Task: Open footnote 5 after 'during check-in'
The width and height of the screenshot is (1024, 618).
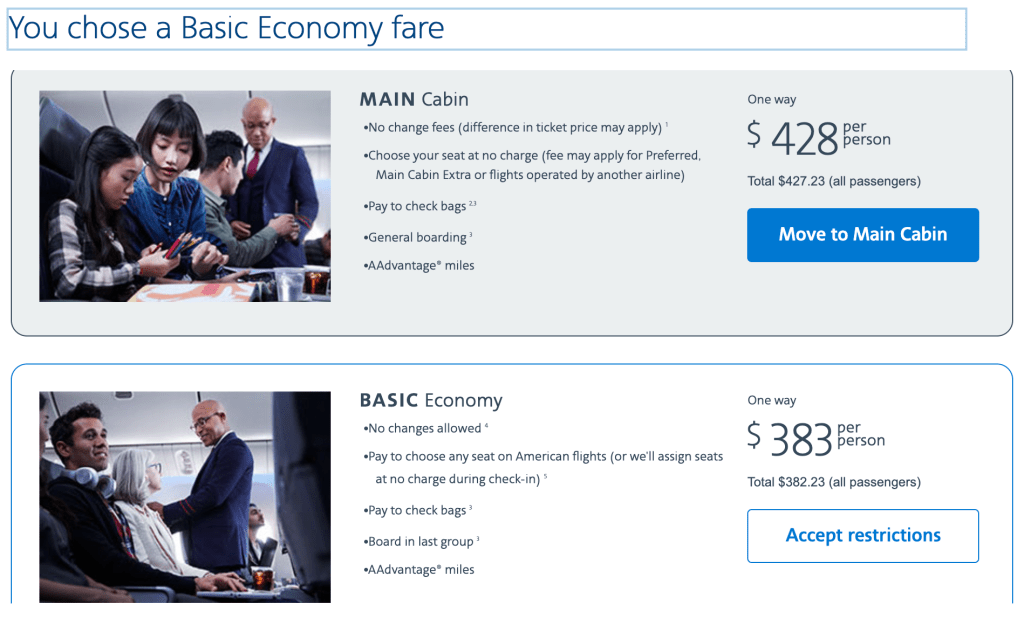Action: click(x=545, y=477)
